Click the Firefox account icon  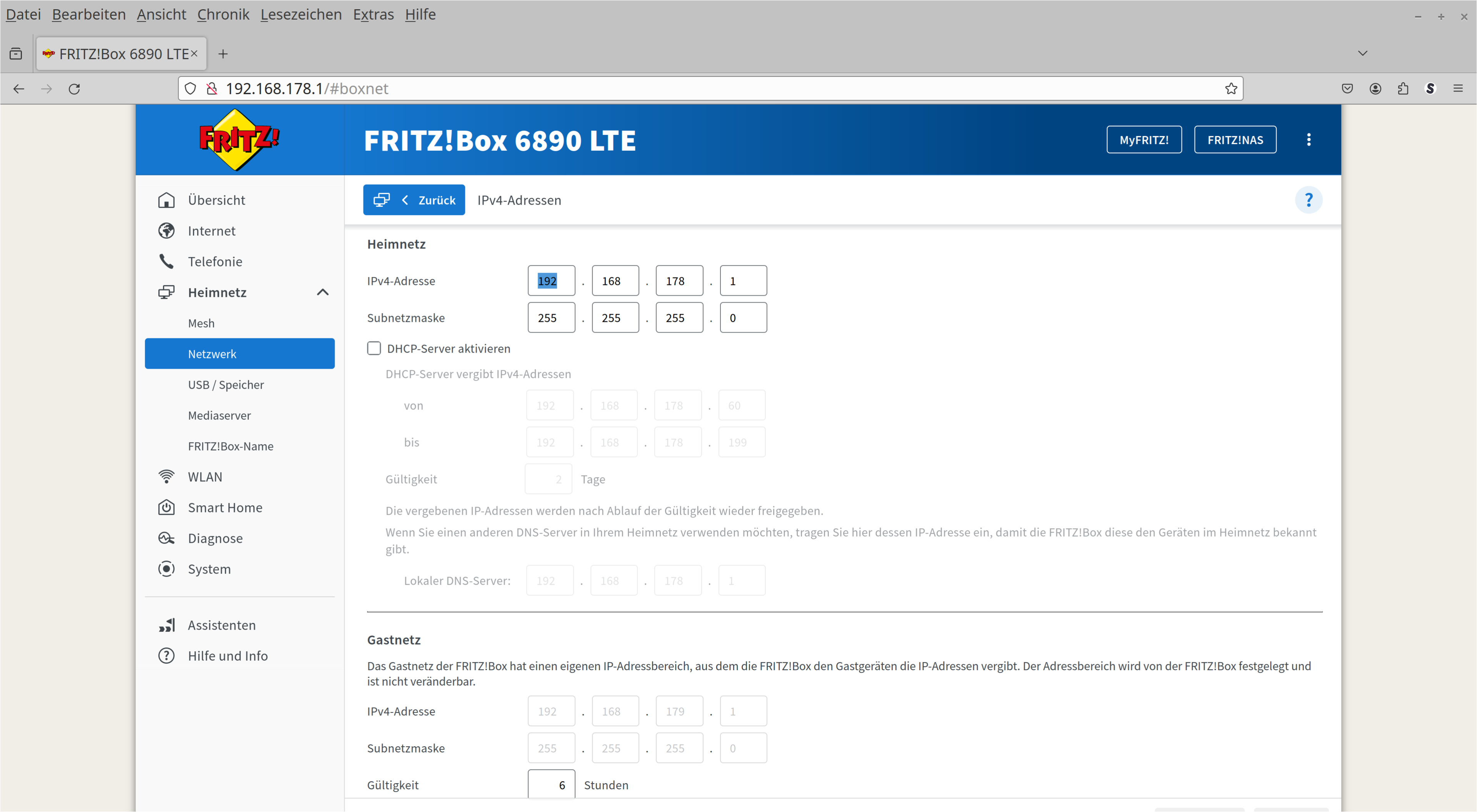[1375, 89]
